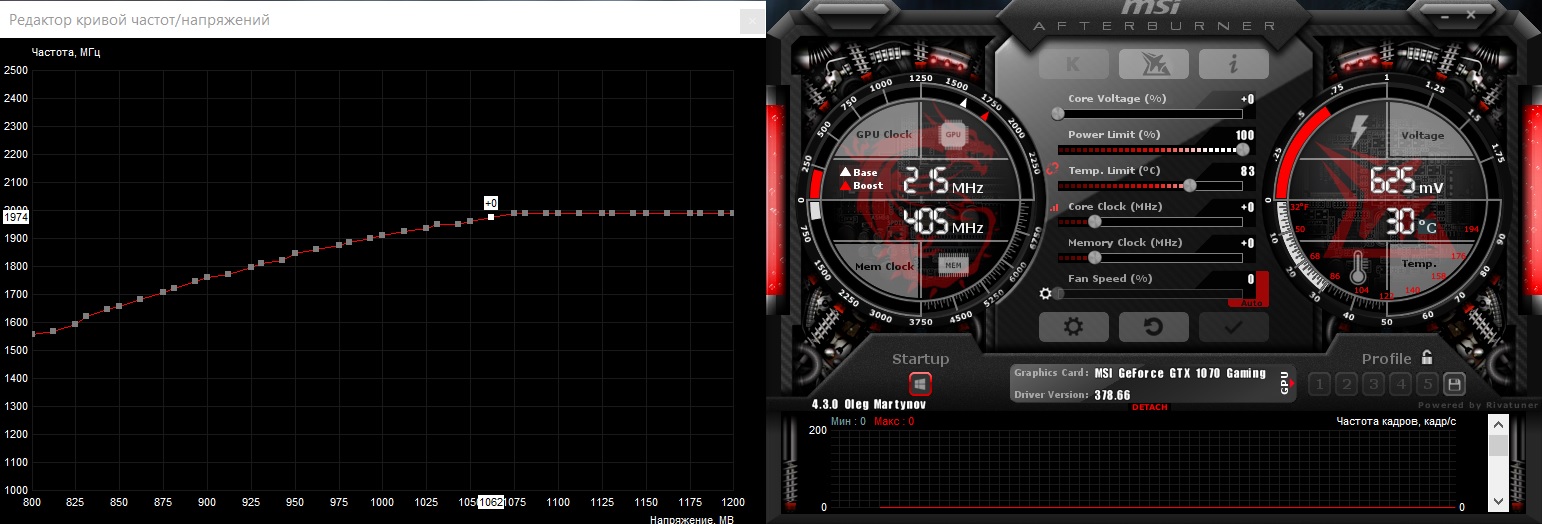This screenshot has height=524, width=1542.
Task: Click the MSI dragon logo button
Action: click(x=1153, y=64)
